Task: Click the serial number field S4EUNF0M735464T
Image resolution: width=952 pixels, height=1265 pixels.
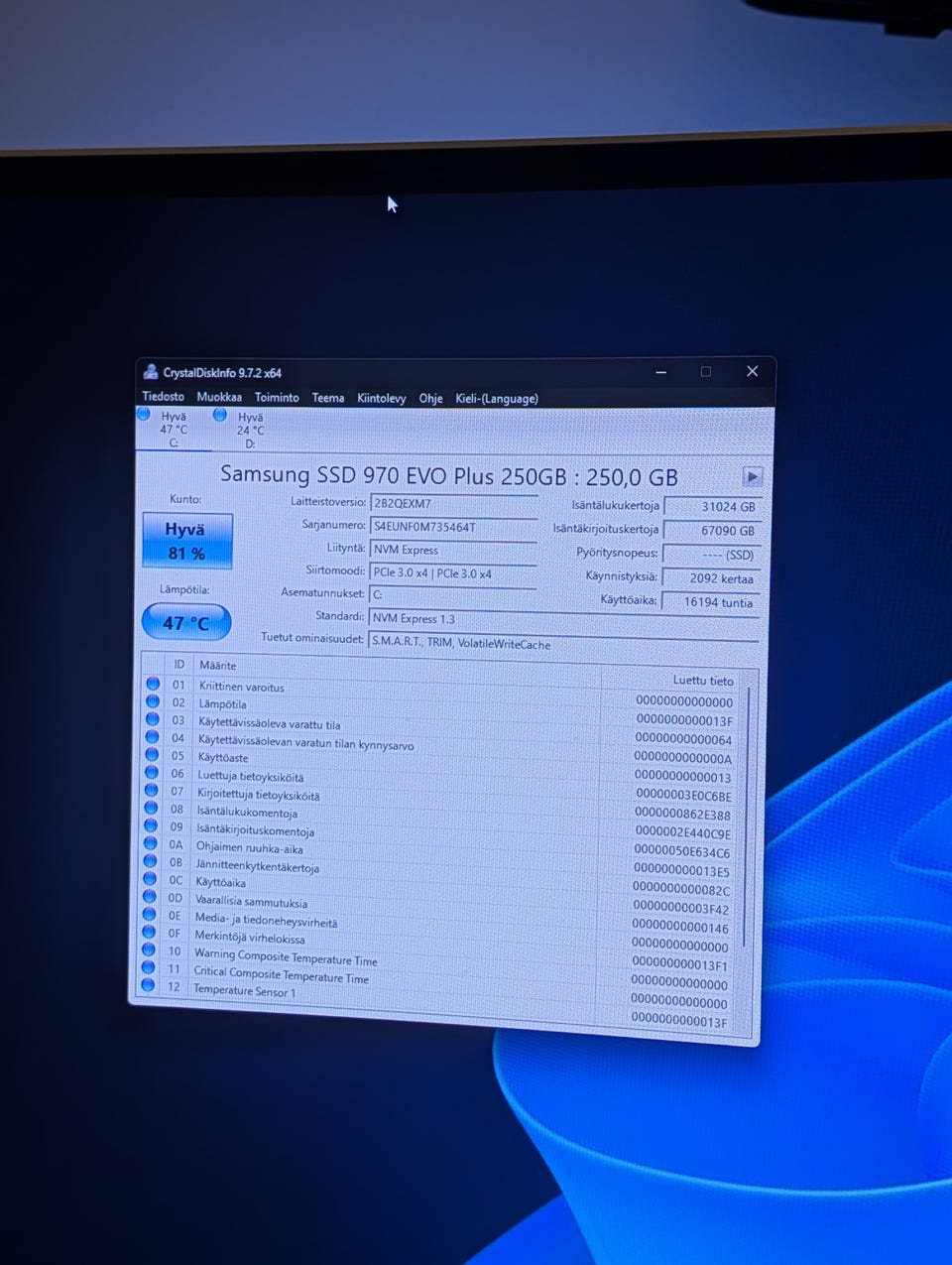Action: tap(453, 527)
